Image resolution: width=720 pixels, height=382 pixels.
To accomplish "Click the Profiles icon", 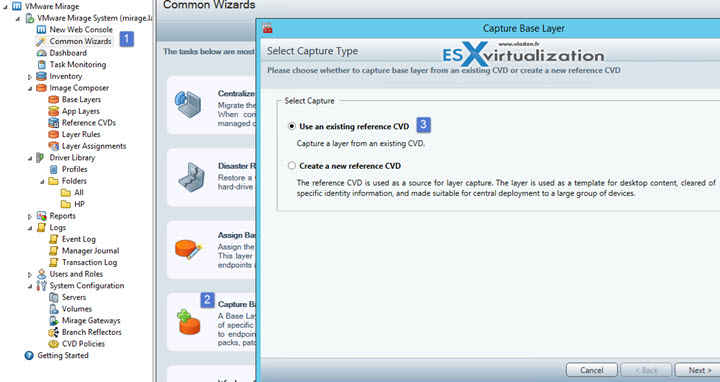I will 54,169.
